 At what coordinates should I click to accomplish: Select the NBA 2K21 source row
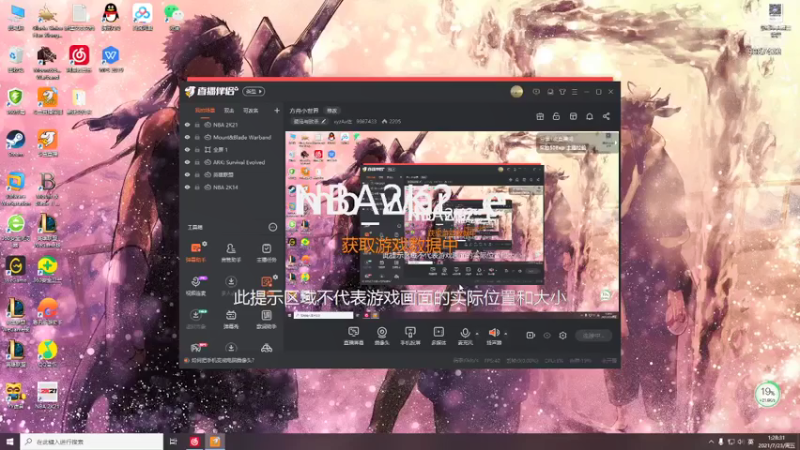232,124
